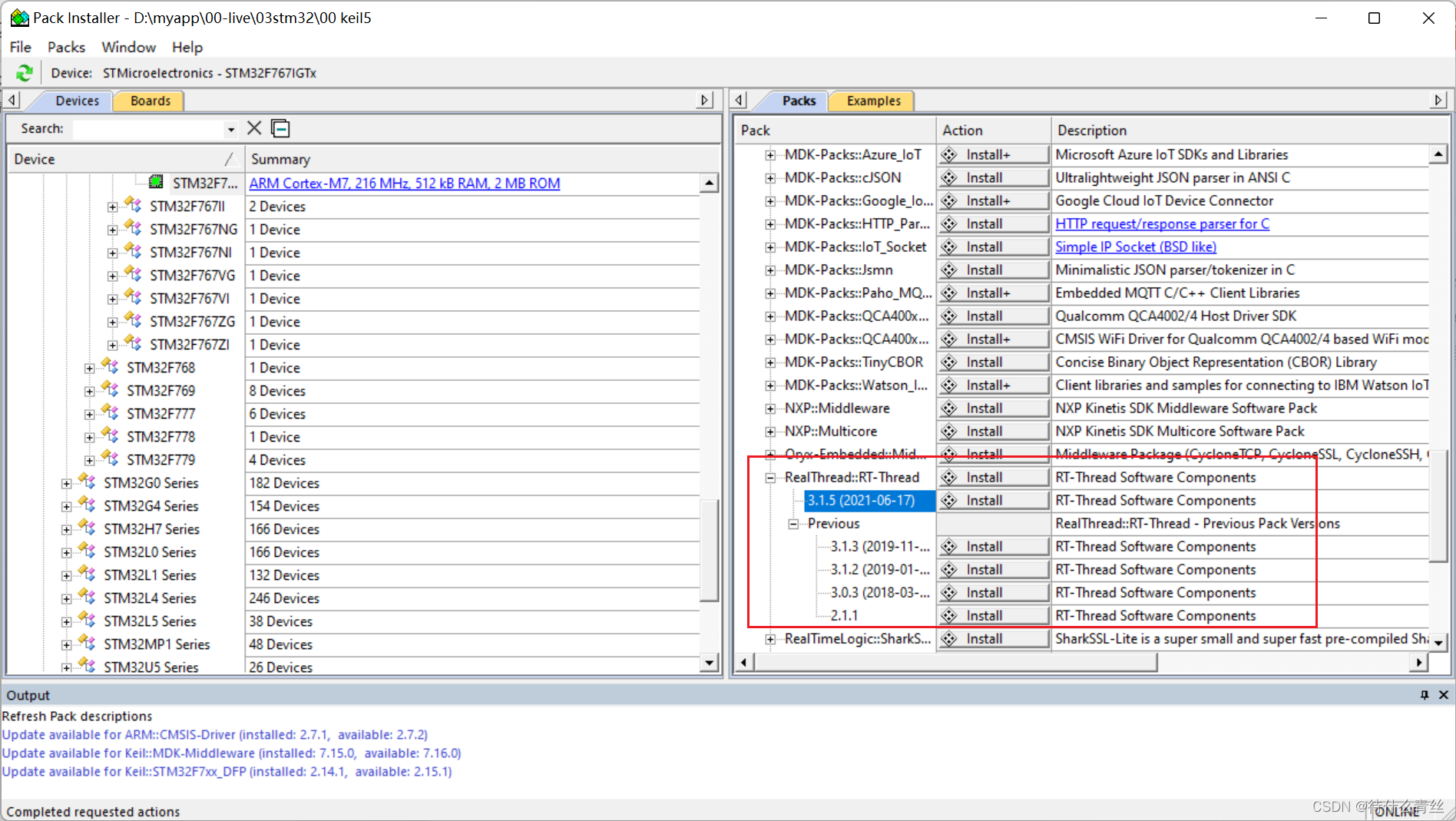Screen dimensions: 1456x821
Task: Switch to the Boards tab
Action: 150,101
